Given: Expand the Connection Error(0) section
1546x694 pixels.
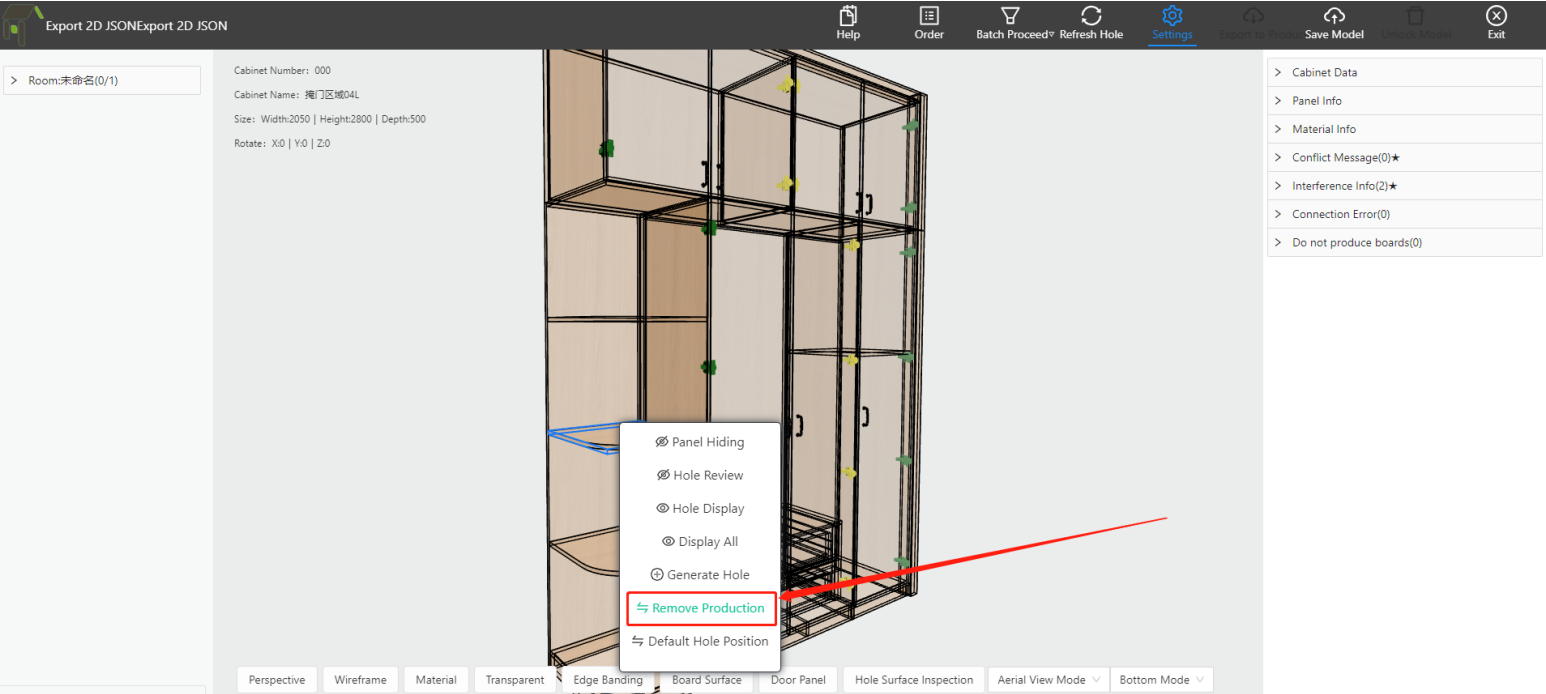Looking at the screenshot, I should pyautogui.click(x=1405, y=214).
